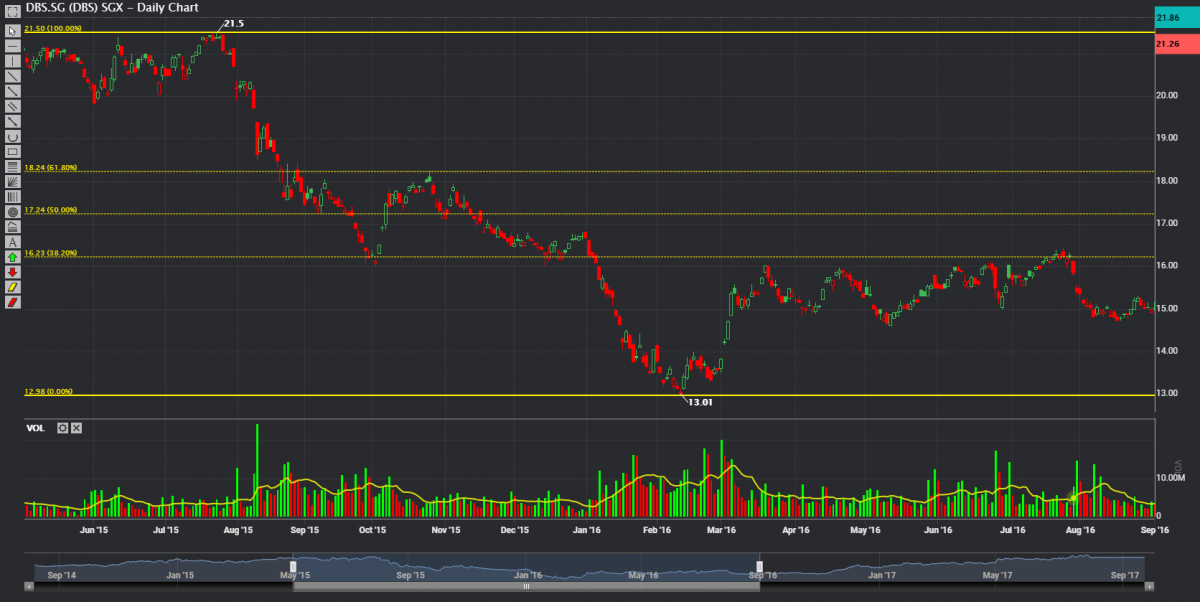Click the 21.5 peak price label
The height and width of the screenshot is (602, 1200).
[x=232, y=22]
